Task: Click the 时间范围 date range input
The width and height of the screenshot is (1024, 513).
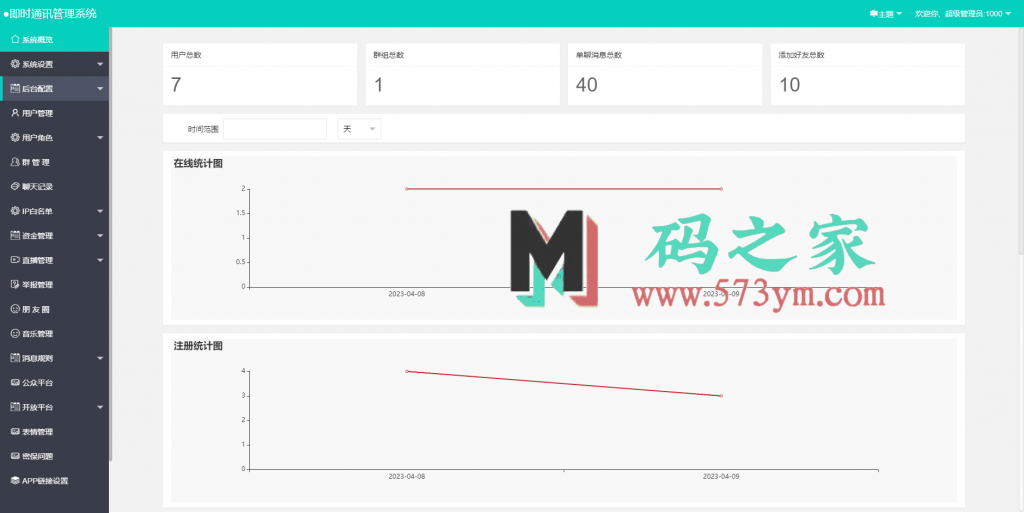Action: 275,129
